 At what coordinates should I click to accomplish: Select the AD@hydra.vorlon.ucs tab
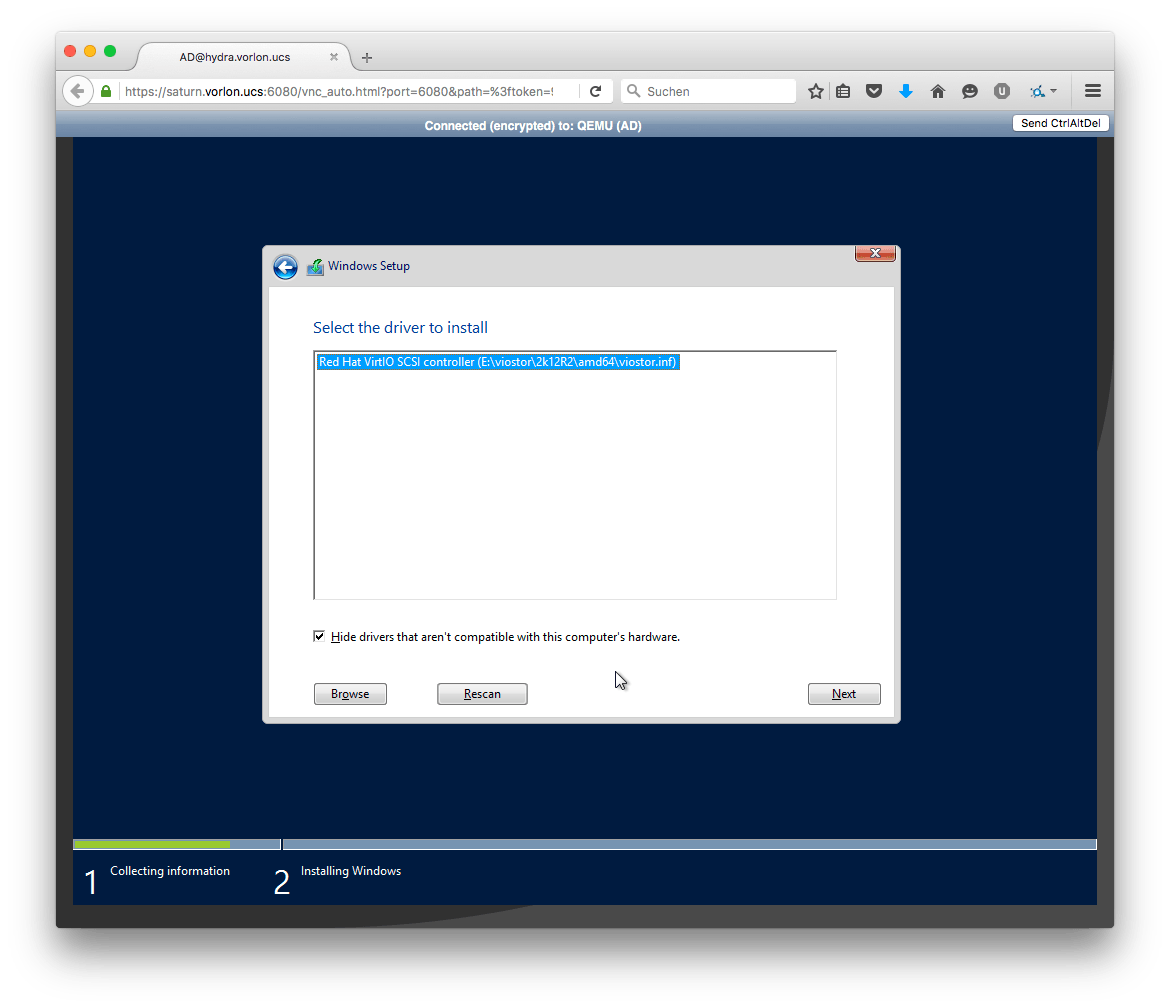[x=235, y=57]
